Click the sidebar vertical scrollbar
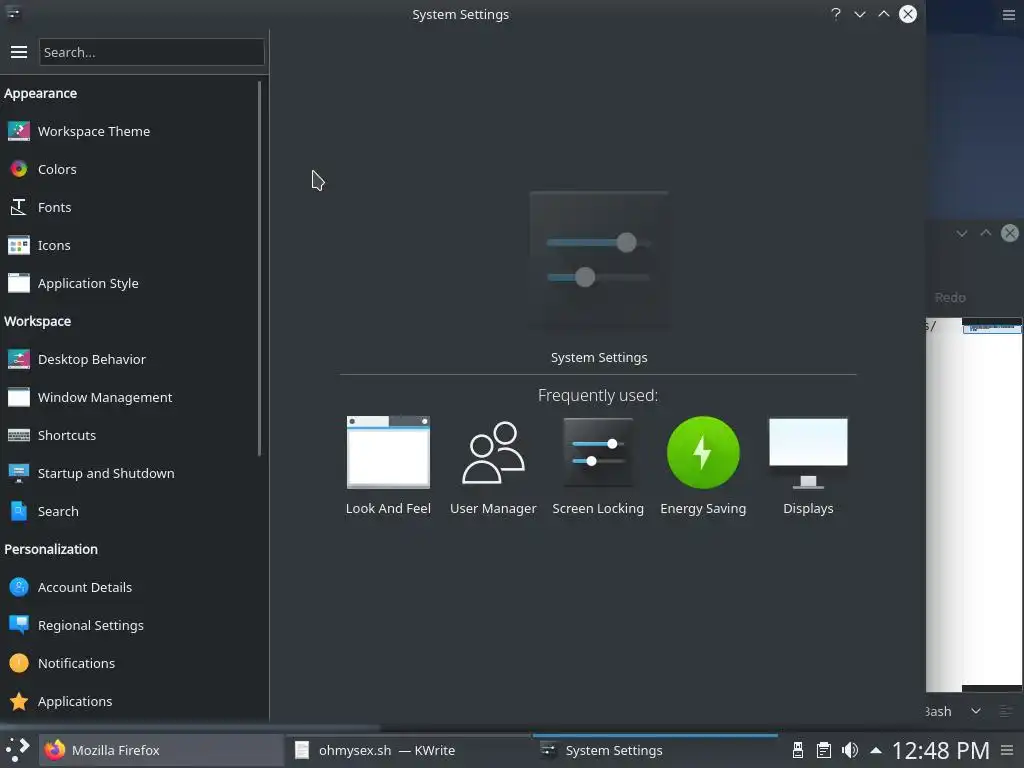 [260, 268]
